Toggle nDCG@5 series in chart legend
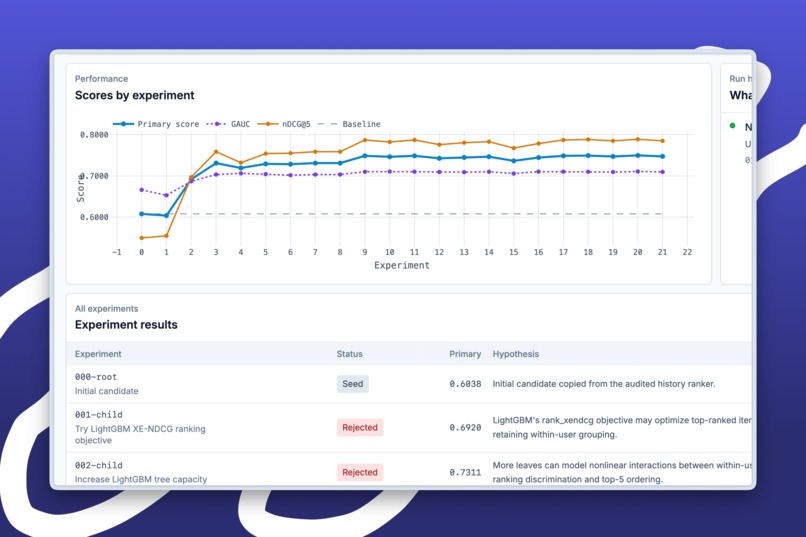Viewport: 806px width, 537px height. tap(284, 124)
